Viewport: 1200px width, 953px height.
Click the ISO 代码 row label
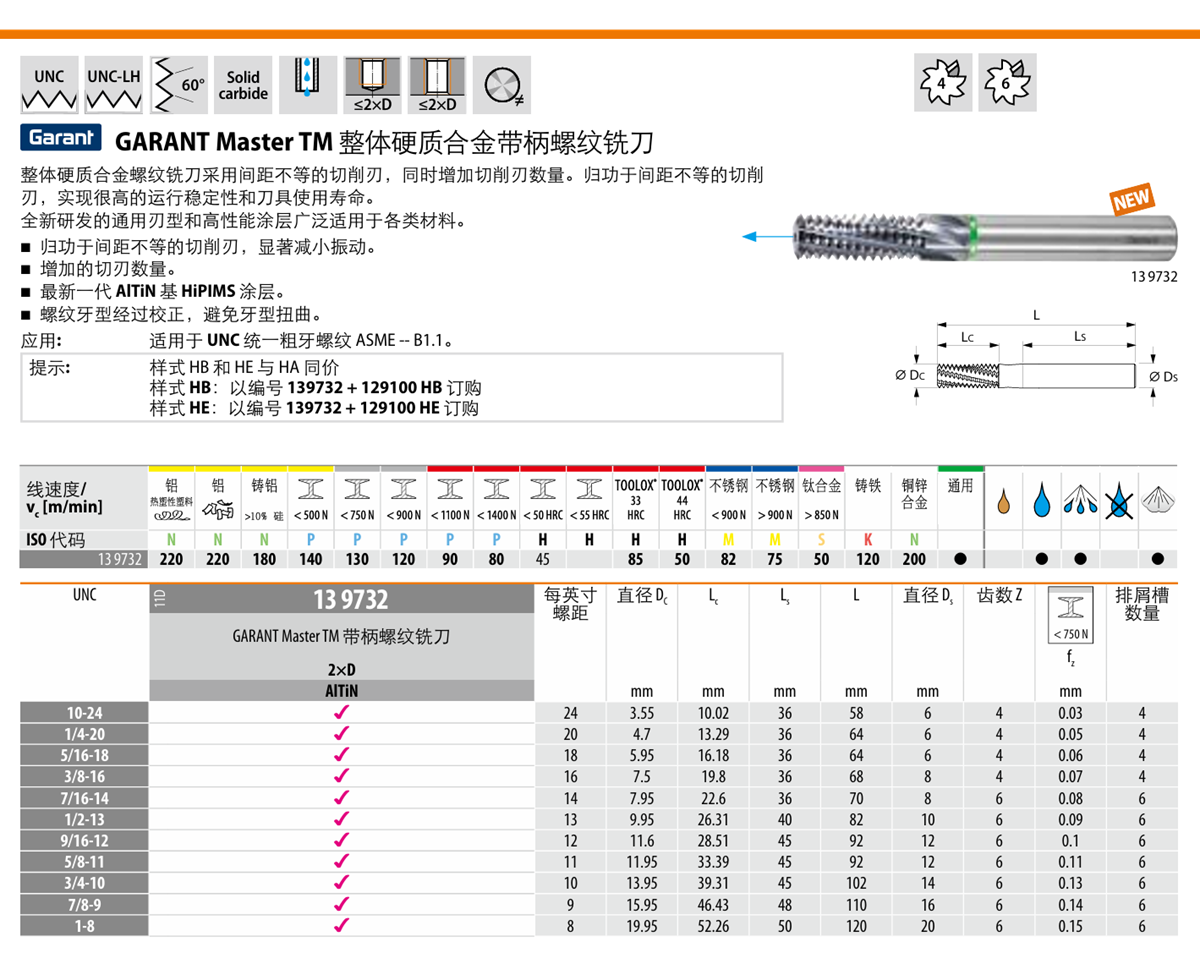(x=56, y=539)
